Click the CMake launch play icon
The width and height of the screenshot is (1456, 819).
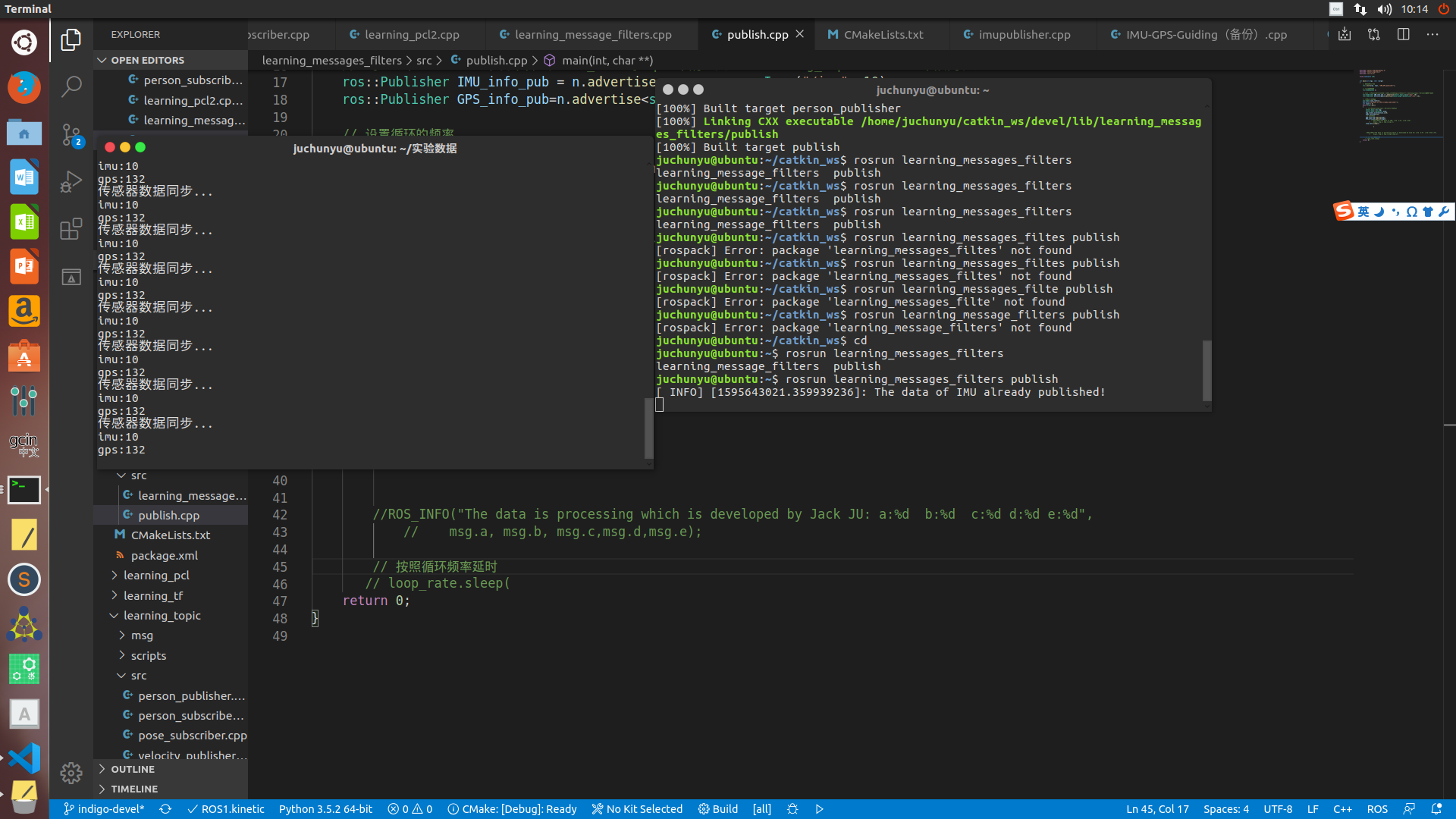(x=820, y=809)
